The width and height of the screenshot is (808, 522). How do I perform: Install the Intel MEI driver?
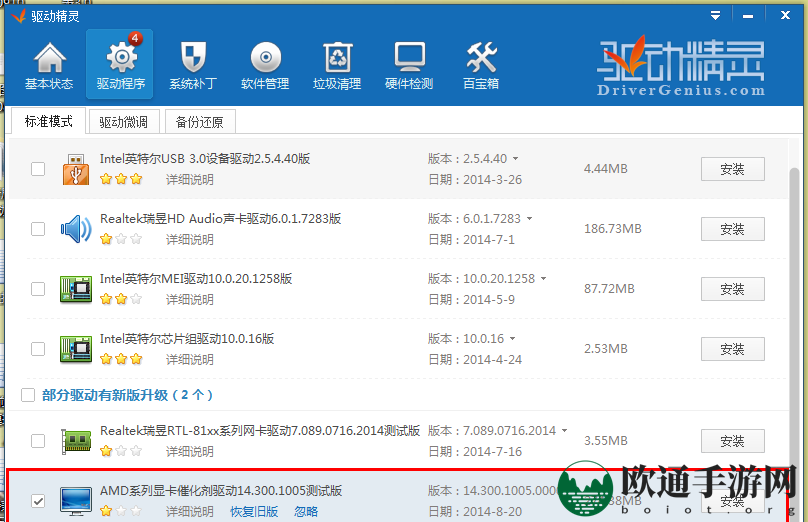(x=732, y=289)
